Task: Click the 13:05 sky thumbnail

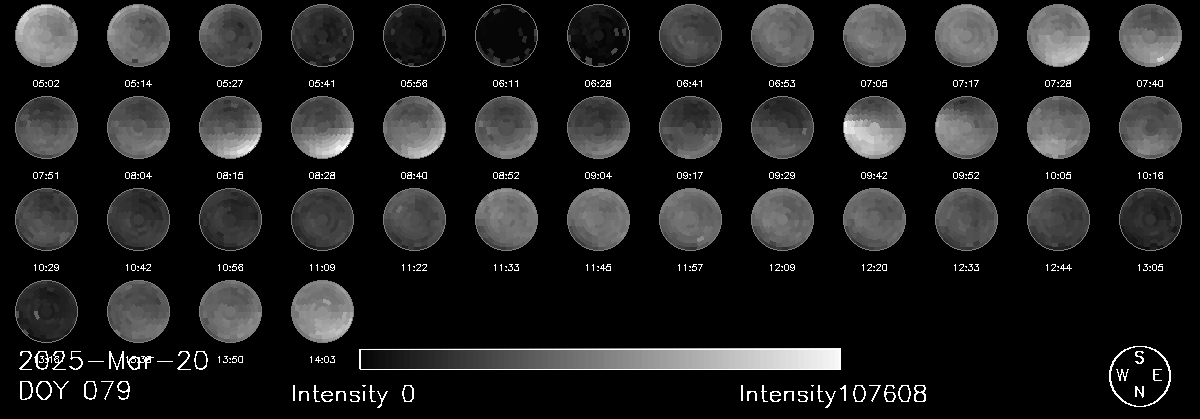Action: 1151,220
